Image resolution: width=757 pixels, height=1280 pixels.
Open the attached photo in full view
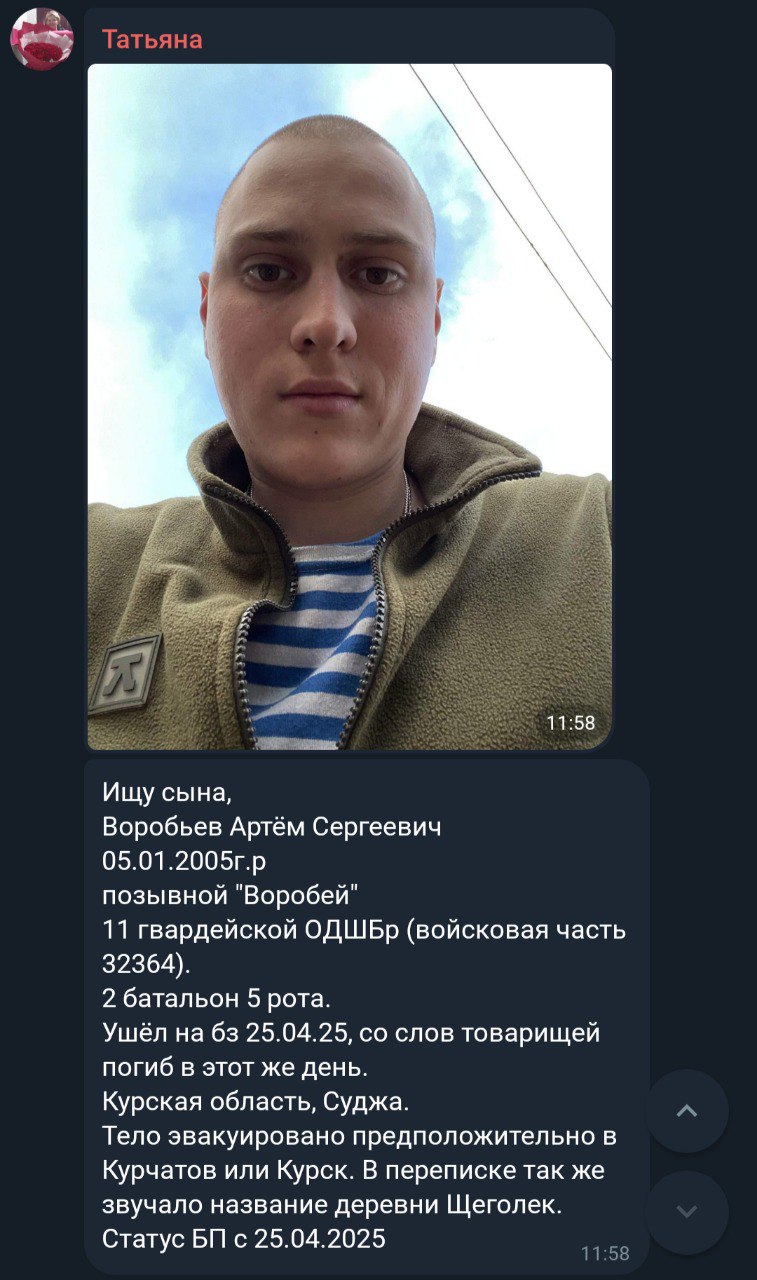tap(349, 407)
